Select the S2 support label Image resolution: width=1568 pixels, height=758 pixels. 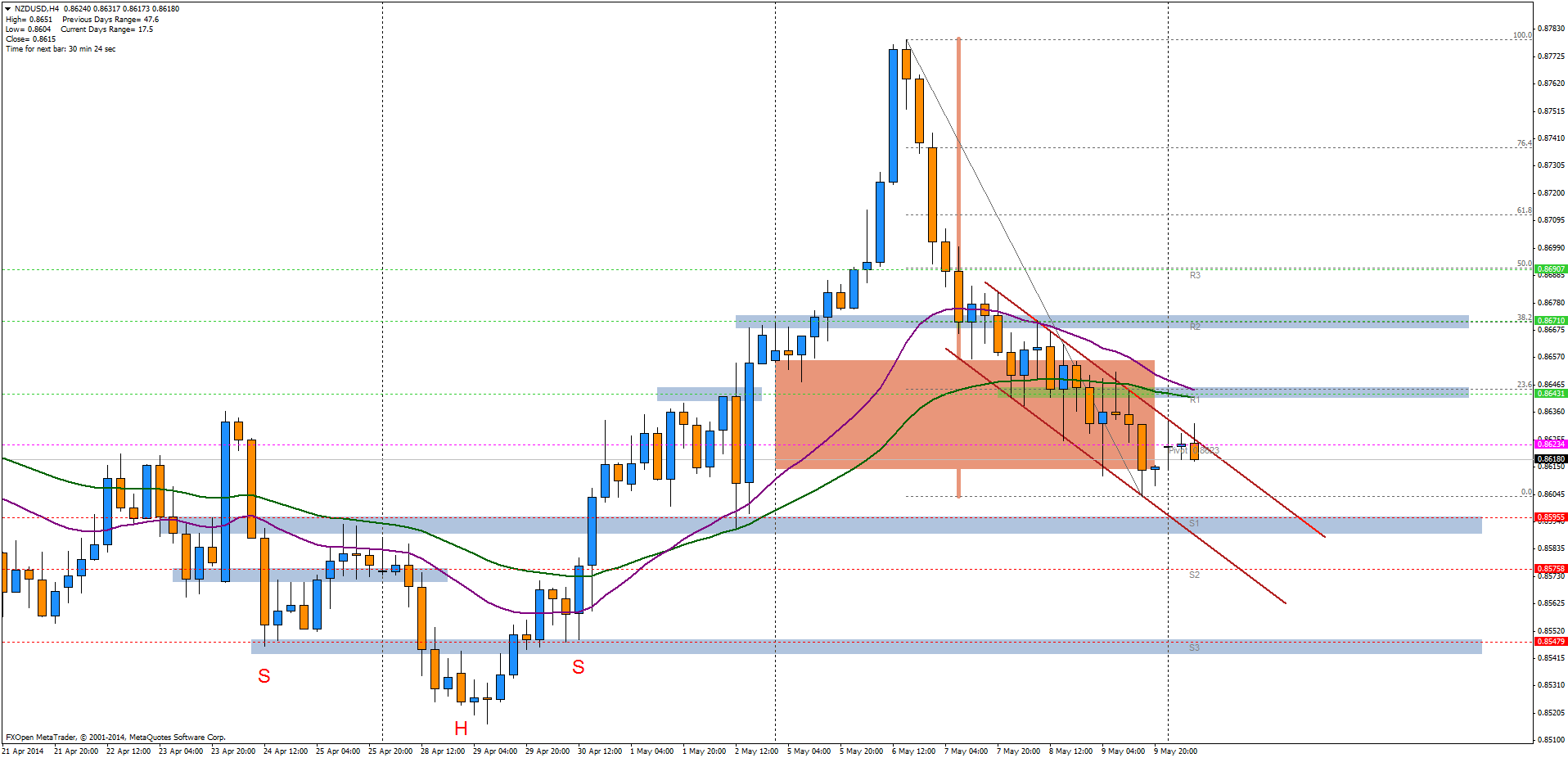pyautogui.click(x=1194, y=575)
